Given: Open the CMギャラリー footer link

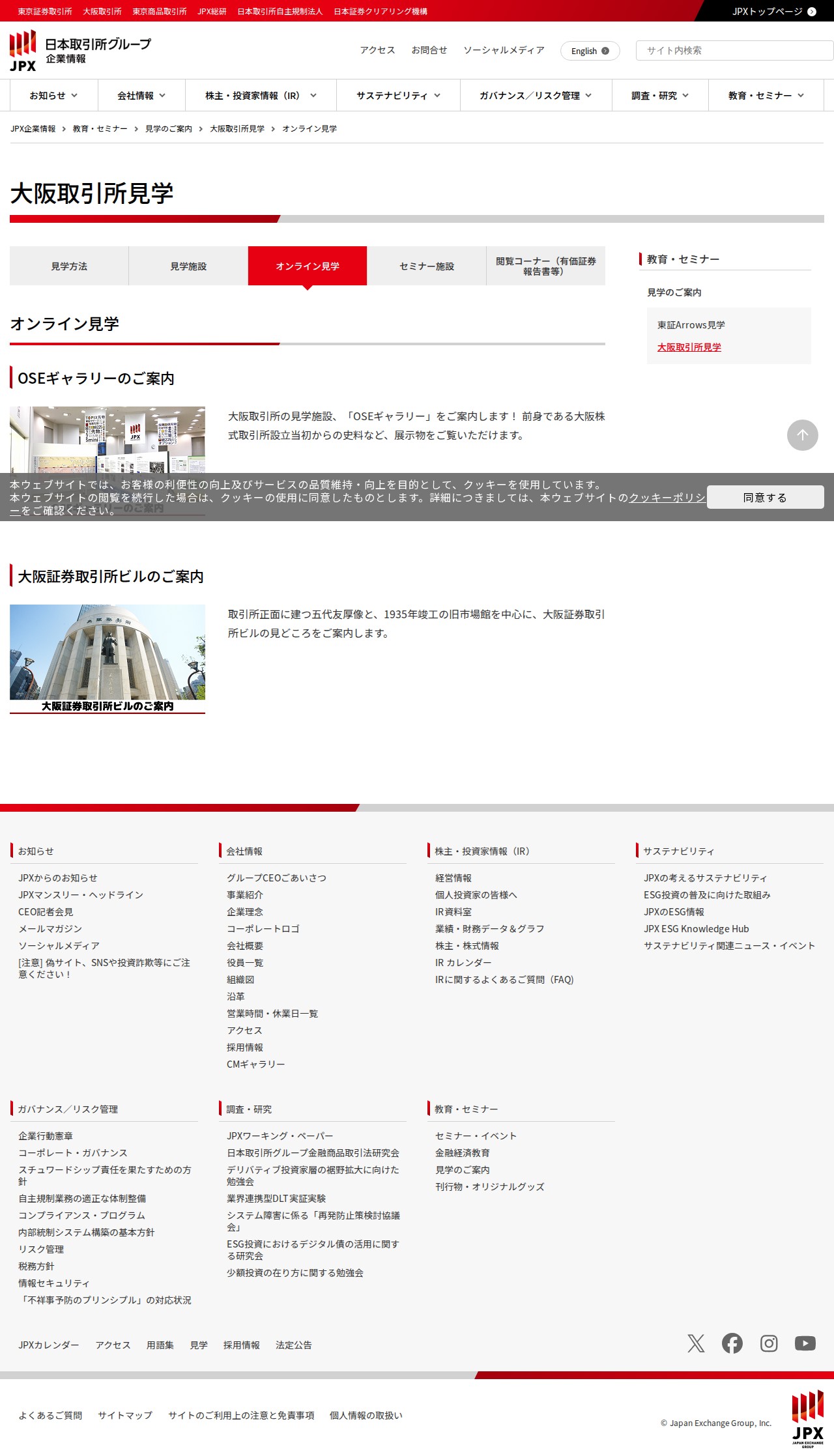Looking at the screenshot, I should [256, 1064].
